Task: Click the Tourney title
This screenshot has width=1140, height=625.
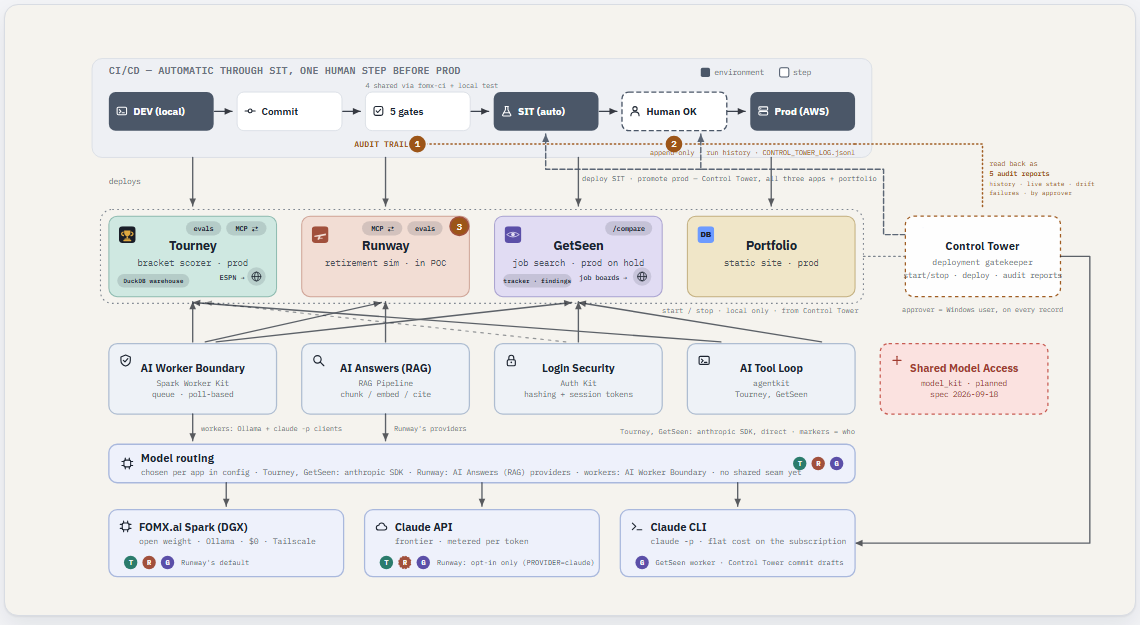Action: (x=193, y=246)
